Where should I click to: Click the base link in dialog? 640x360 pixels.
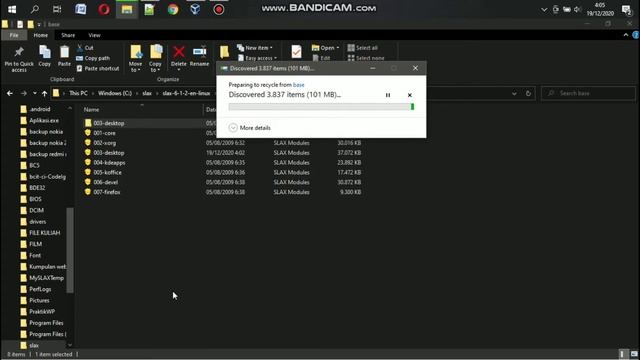pyautogui.click(x=298, y=85)
